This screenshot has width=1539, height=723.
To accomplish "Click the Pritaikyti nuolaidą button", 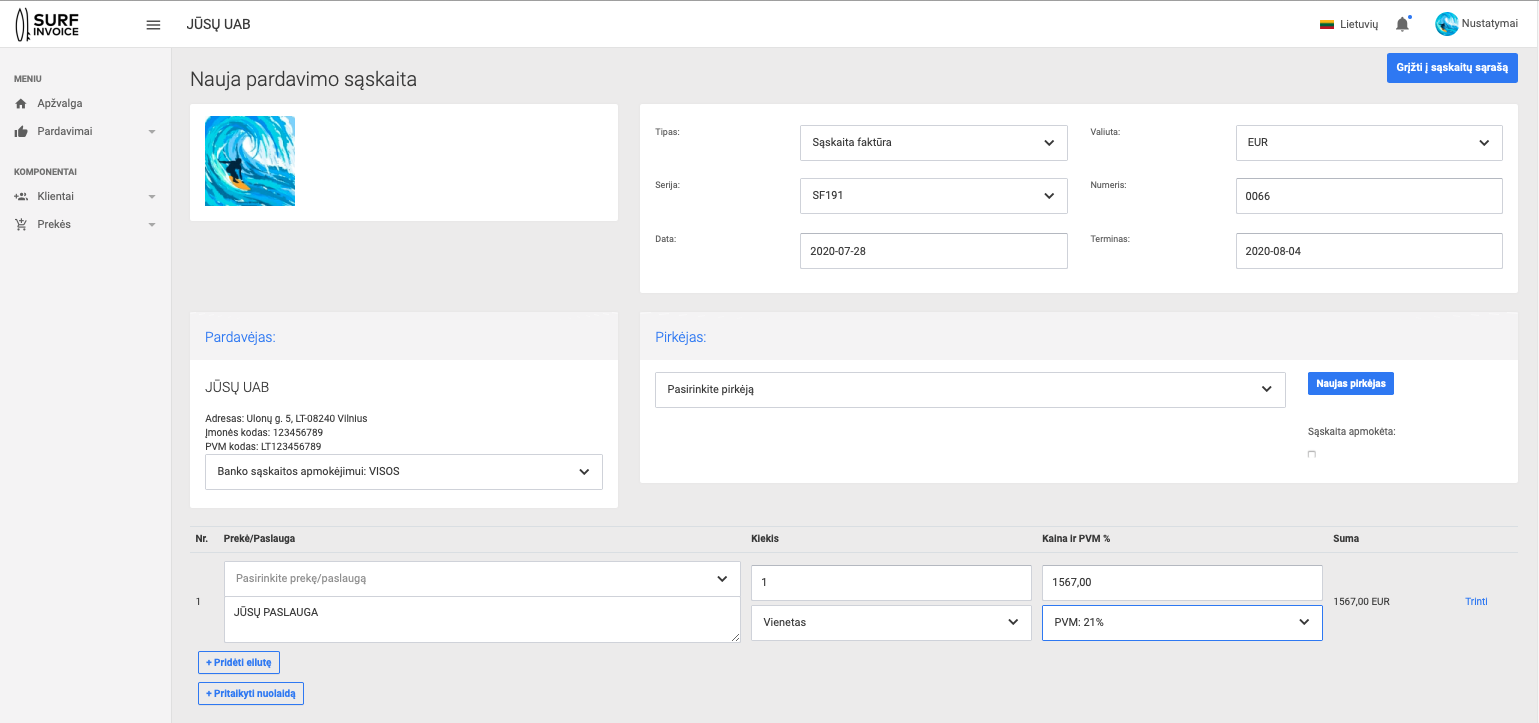I will pyautogui.click(x=251, y=694).
